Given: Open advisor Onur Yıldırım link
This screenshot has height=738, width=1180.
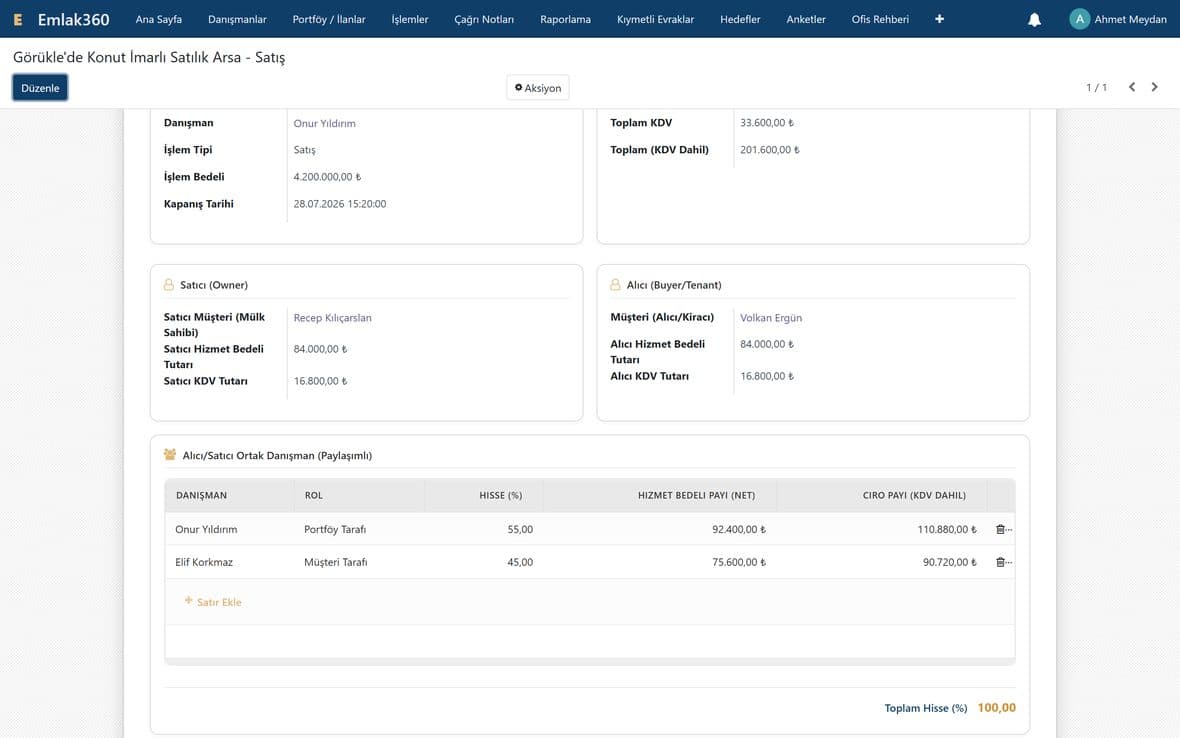Looking at the screenshot, I should pyautogui.click(x=324, y=123).
